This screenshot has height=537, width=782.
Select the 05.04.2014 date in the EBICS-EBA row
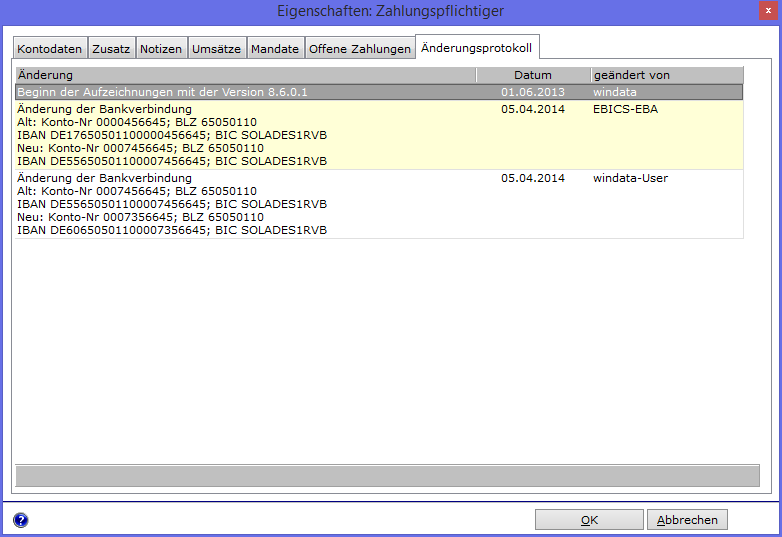(x=533, y=109)
